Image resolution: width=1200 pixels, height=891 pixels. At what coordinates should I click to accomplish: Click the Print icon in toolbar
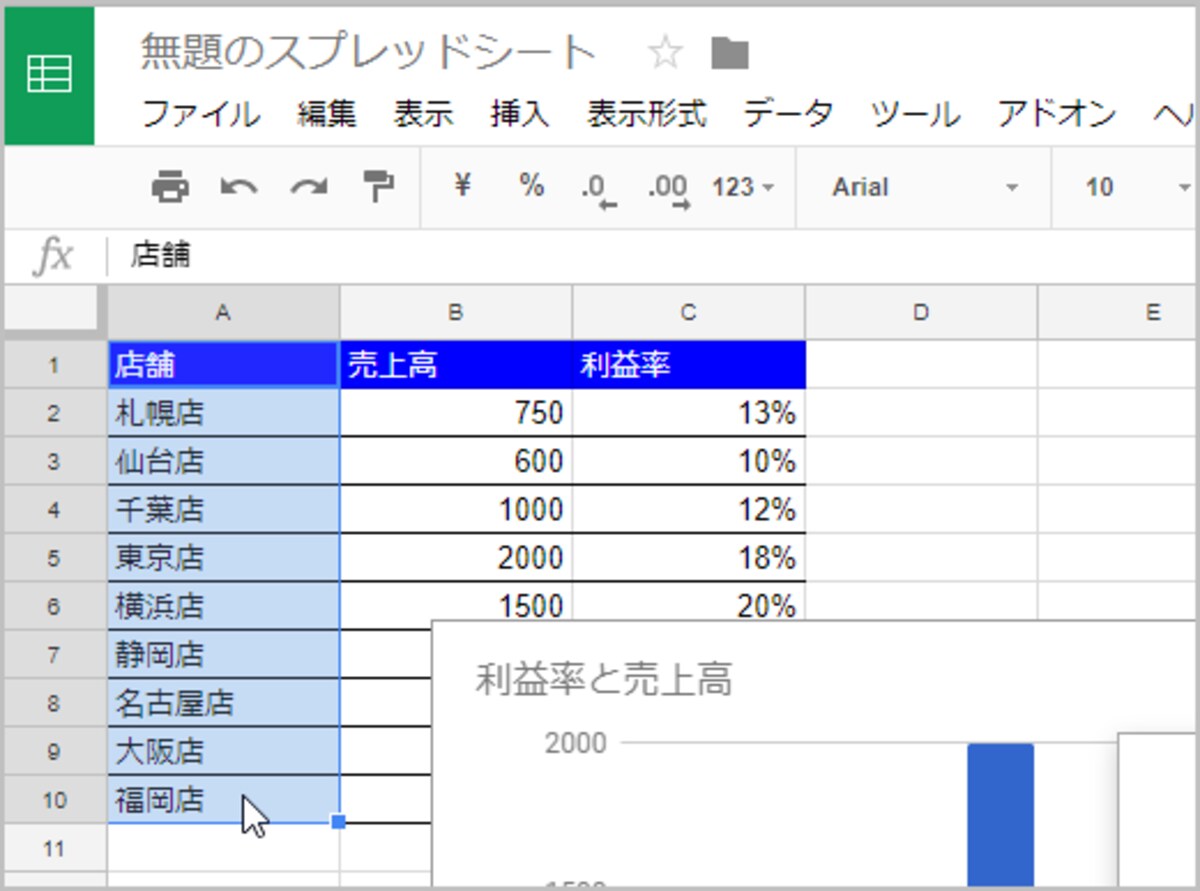coord(170,187)
